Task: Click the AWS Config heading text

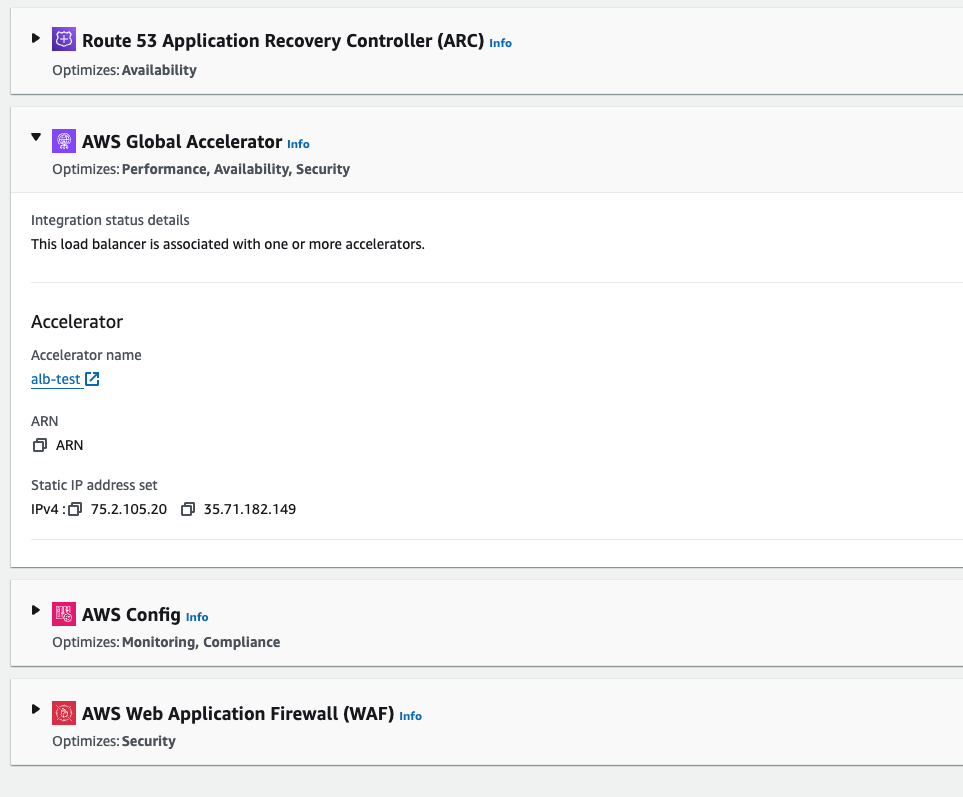Action: pos(131,615)
